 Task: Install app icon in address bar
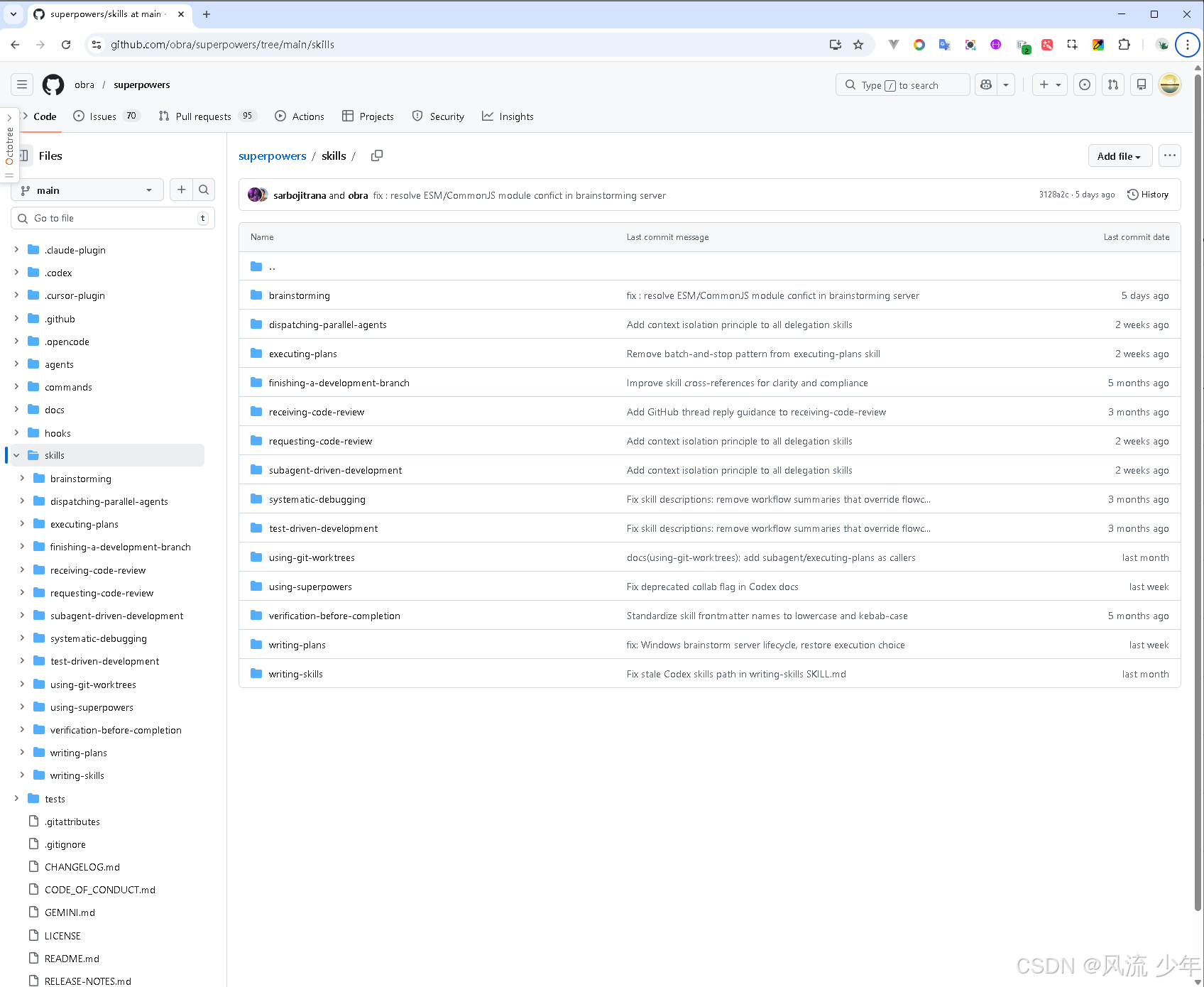pyautogui.click(x=836, y=45)
